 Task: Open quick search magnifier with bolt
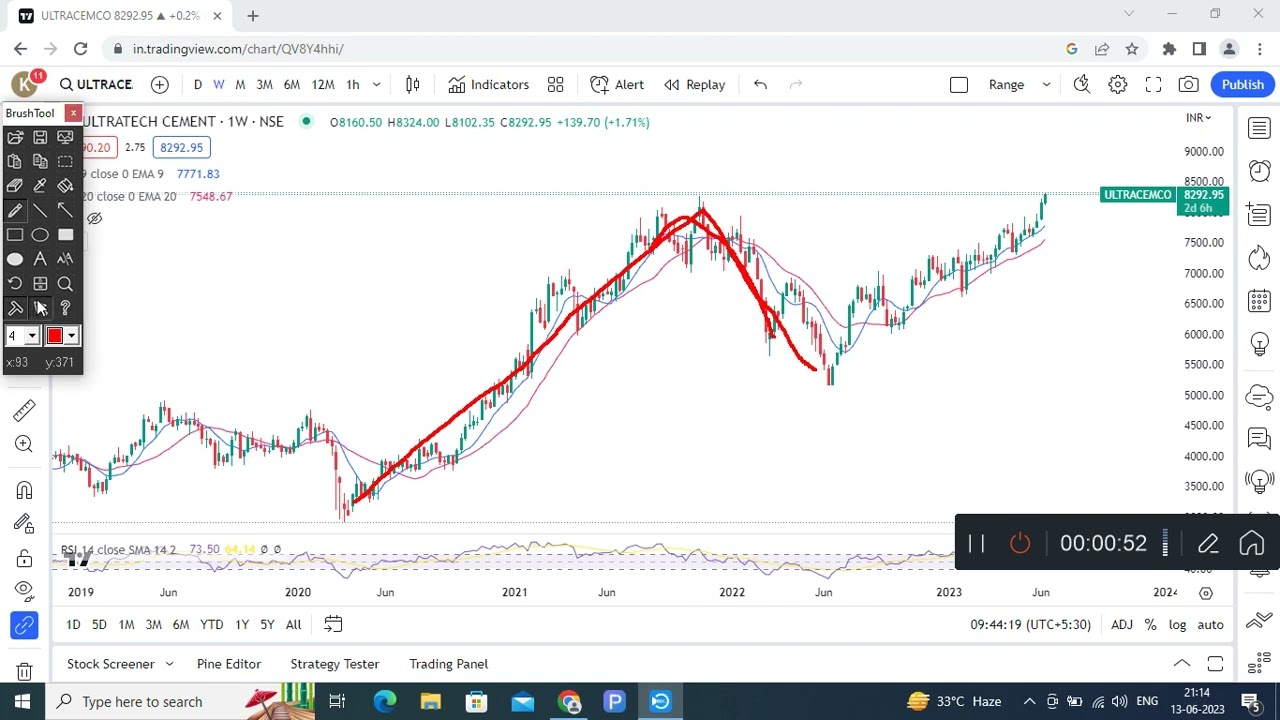[1082, 85]
